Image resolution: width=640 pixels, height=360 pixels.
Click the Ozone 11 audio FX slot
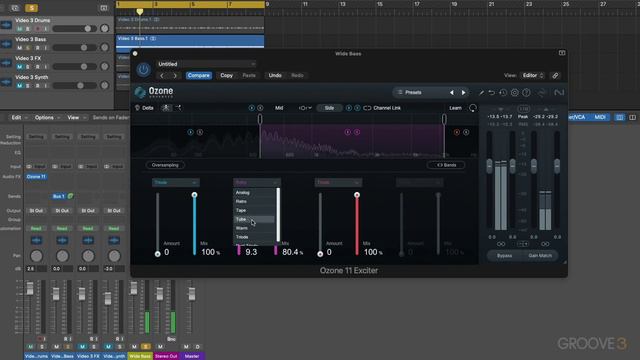click(x=36, y=177)
